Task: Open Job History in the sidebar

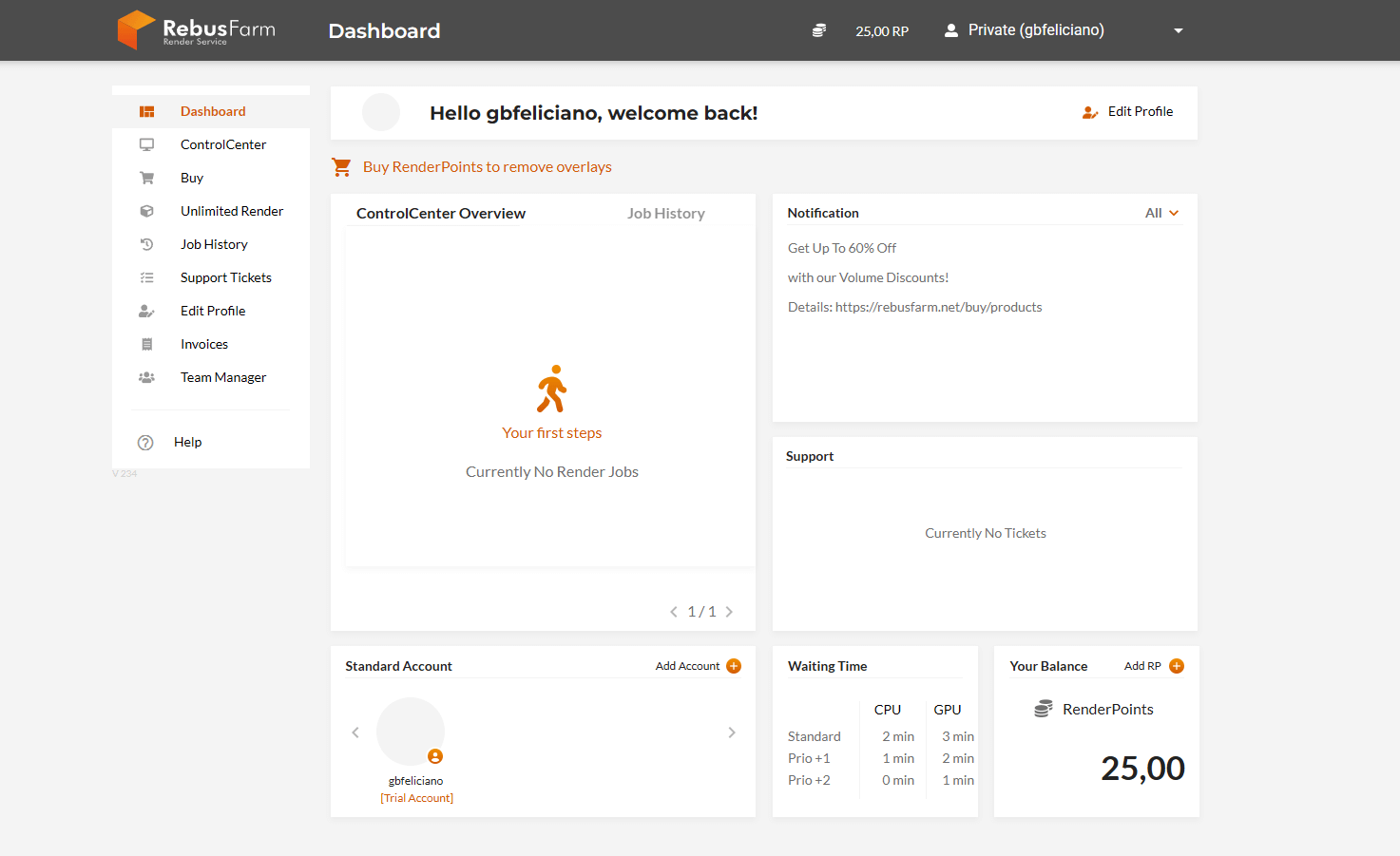Action: coord(211,244)
